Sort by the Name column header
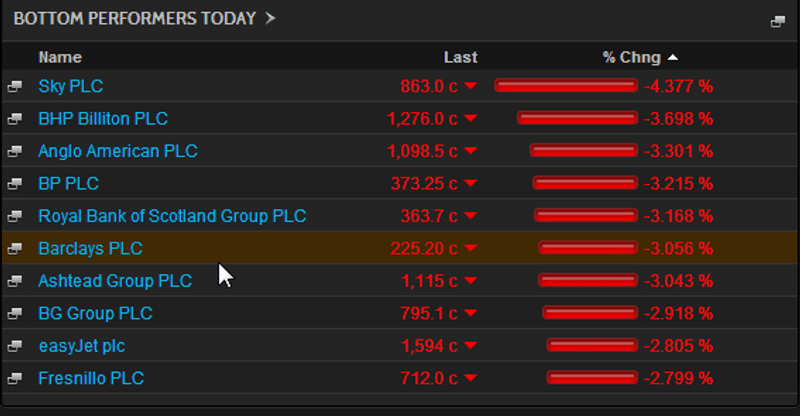The height and width of the screenshot is (416, 800). click(x=60, y=57)
